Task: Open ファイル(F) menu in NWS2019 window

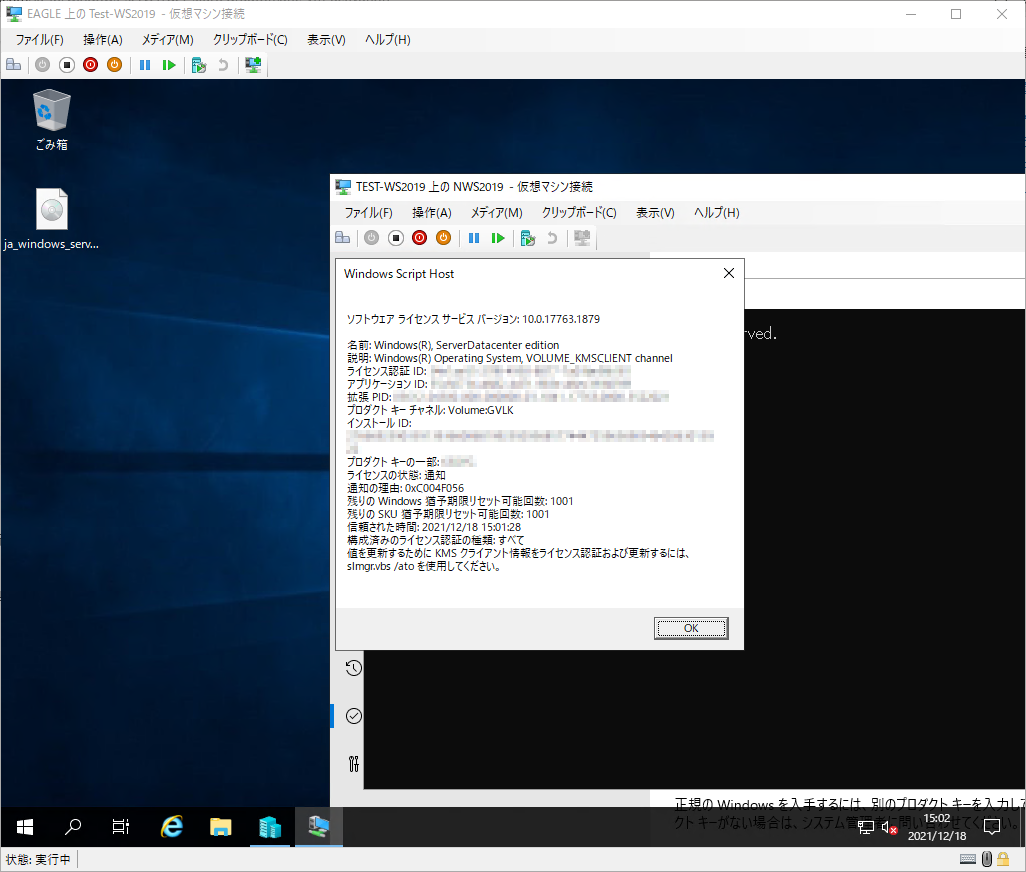Action: point(368,213)
